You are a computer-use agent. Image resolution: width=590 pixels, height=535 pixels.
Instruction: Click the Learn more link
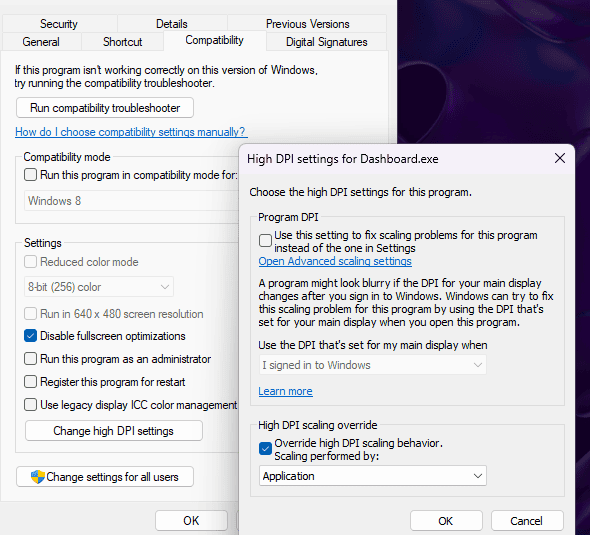285,391
